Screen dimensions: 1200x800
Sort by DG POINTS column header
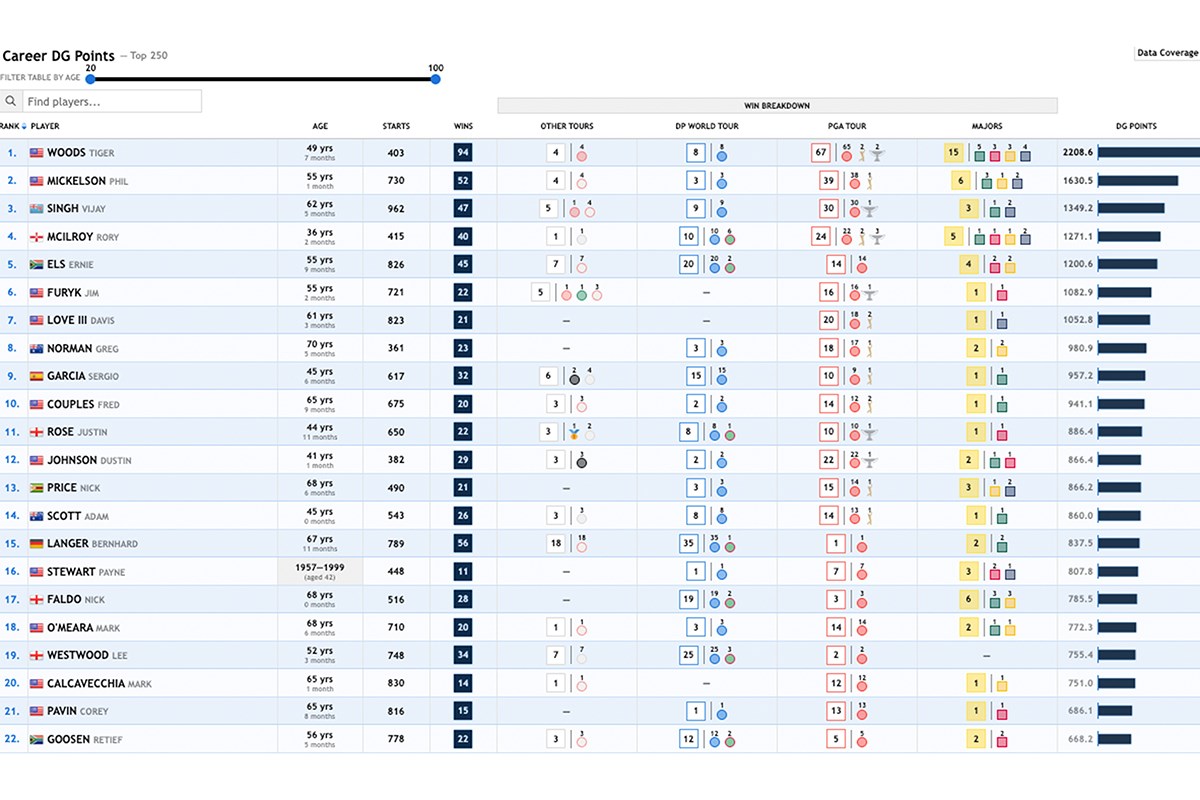point(1136,126)
